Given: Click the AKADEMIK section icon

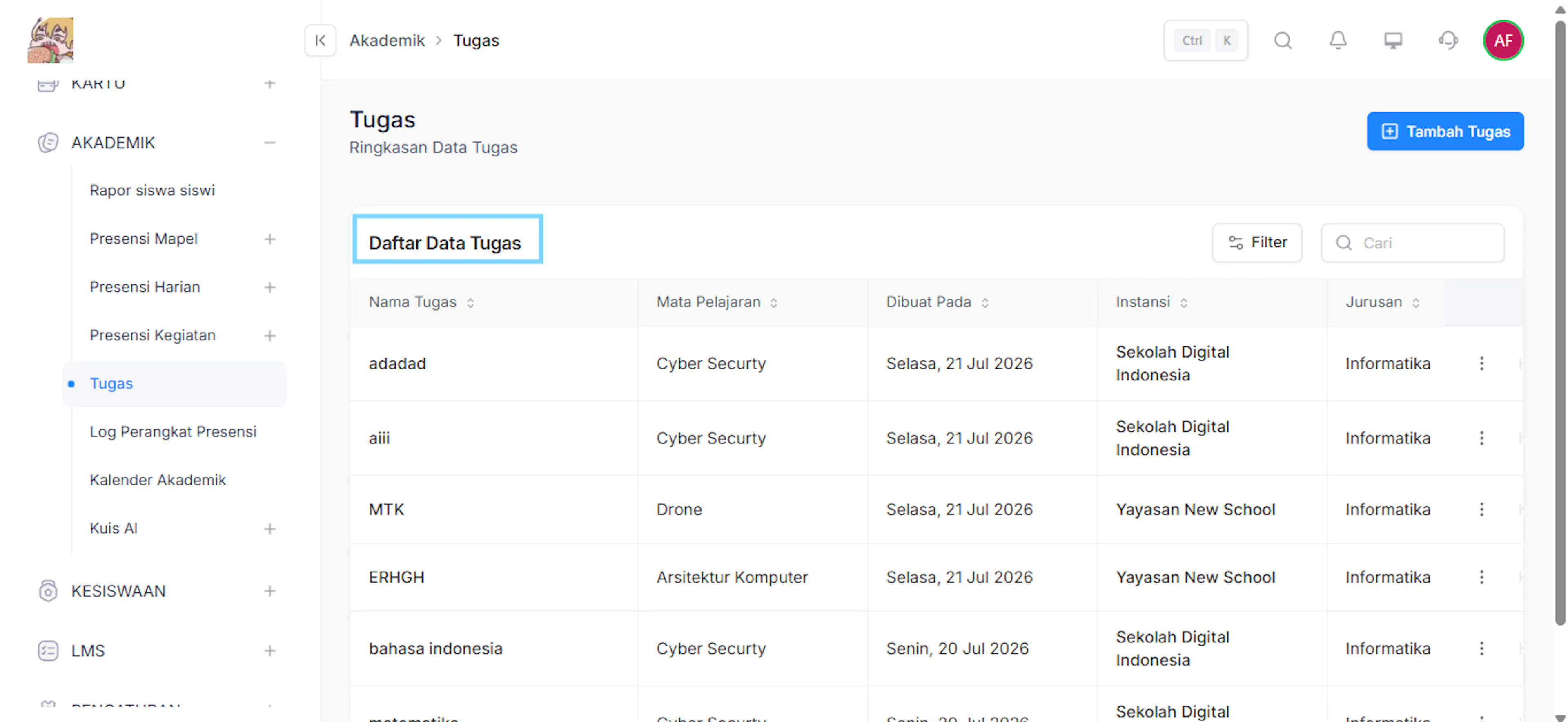Looking at the screenshot, I should (x=48, y=143).
